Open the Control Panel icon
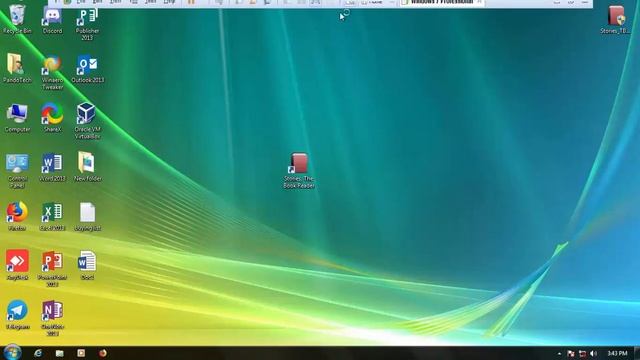The image size is (640, 360). (x=17, y=171)
